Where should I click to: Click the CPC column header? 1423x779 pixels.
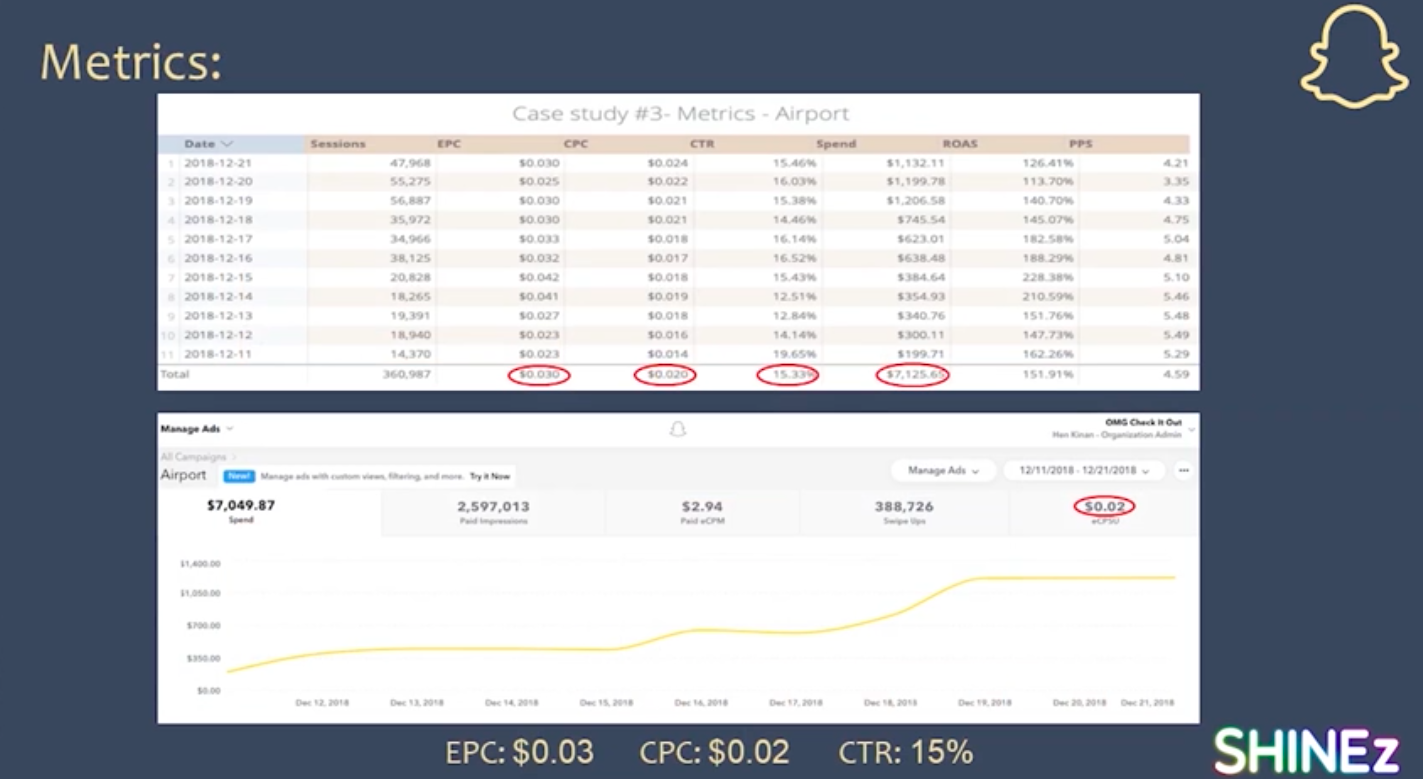[x=576, y=144]
